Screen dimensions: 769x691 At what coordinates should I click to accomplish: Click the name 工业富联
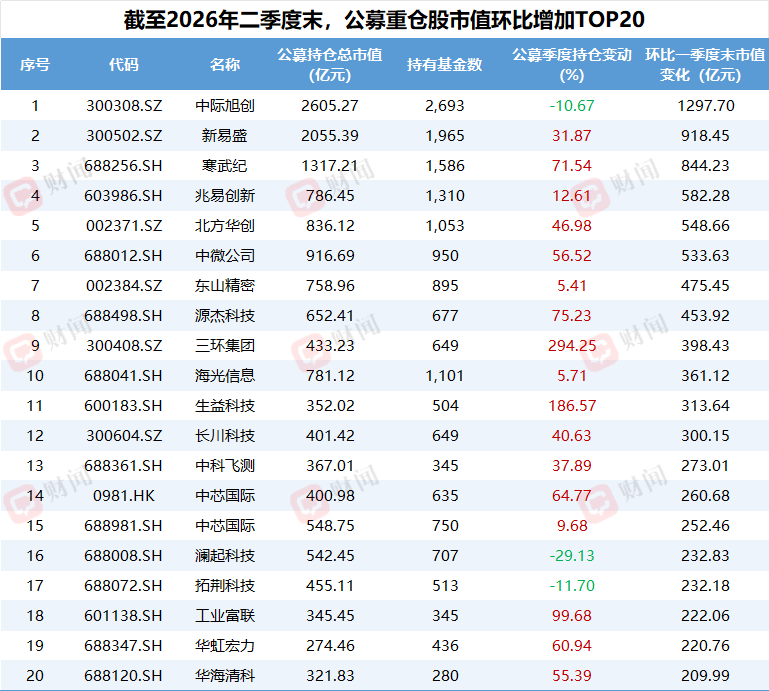225,615
